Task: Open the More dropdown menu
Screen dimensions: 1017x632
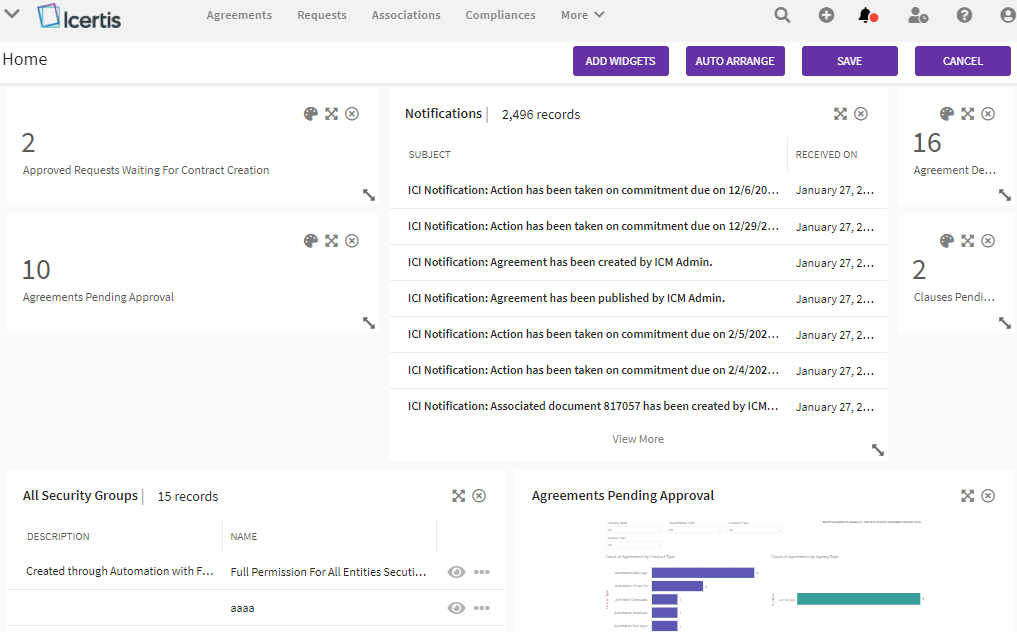Action: pyautogui.click(x=582, y=15)
